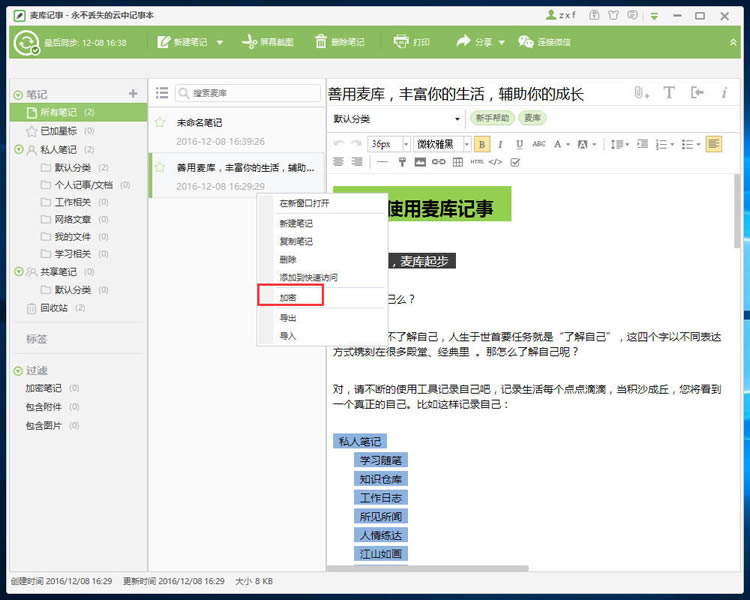Open dropdown arrow next to 分享
This screenshot has width=750, height=600.
coord(502,42)
